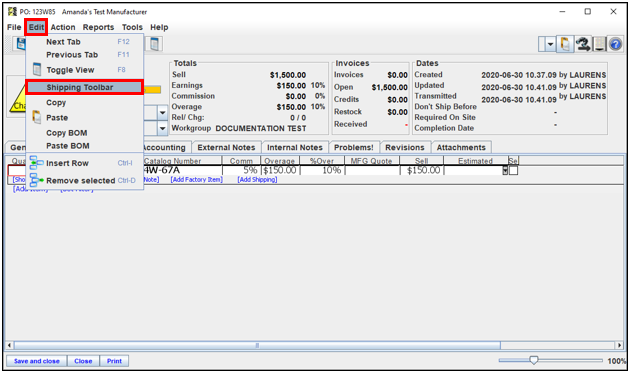Click the Save and close button
The image size is (630, 375).
tap(37, 361)
